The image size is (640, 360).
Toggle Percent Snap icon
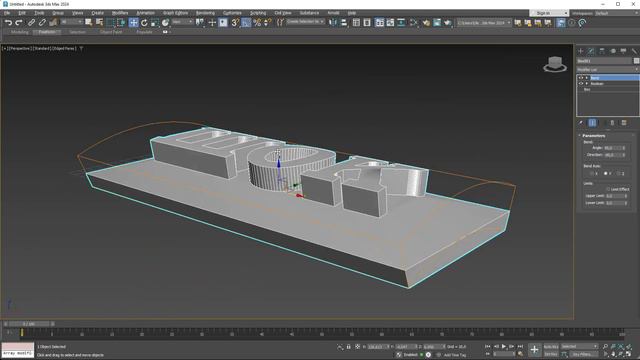257,23
